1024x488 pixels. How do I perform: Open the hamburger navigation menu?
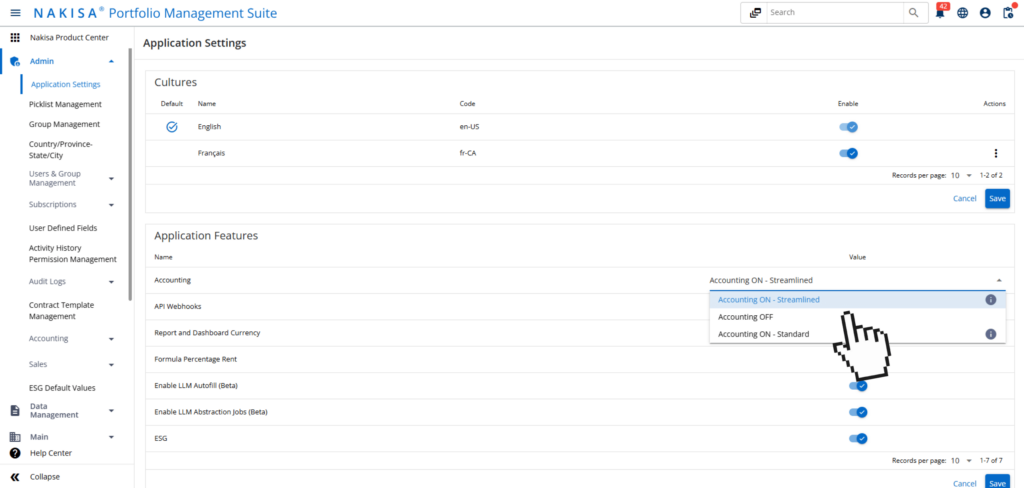[15, 13]
